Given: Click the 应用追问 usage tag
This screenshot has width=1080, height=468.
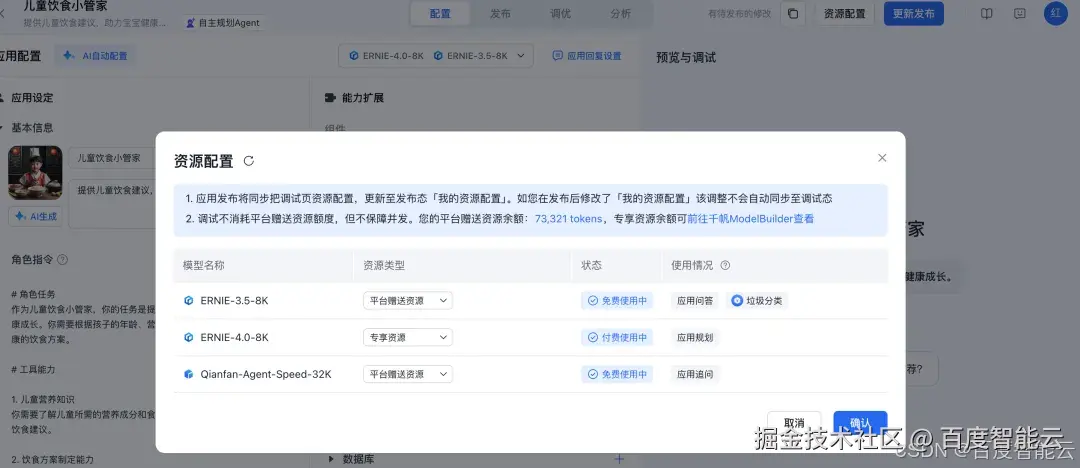Looking at the screenshot, I should click(x=695, y=374).
